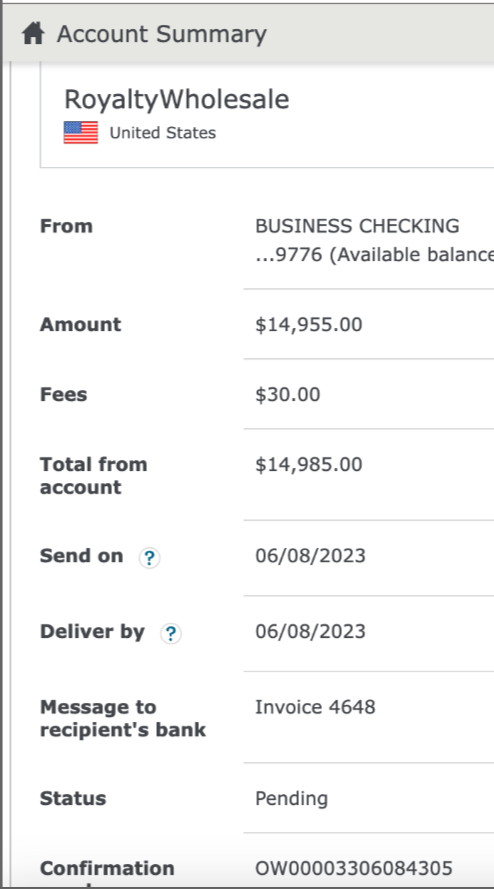Click the $14,985.00 total from account
The height and width of the screenshot is (889, 494).
(309, 465)
